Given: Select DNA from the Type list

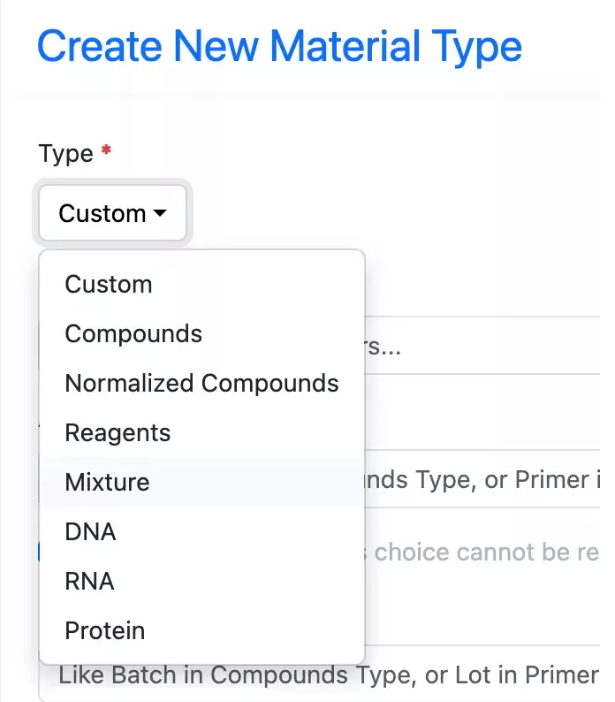Looking at the screenshot, I should click(90, 532).
